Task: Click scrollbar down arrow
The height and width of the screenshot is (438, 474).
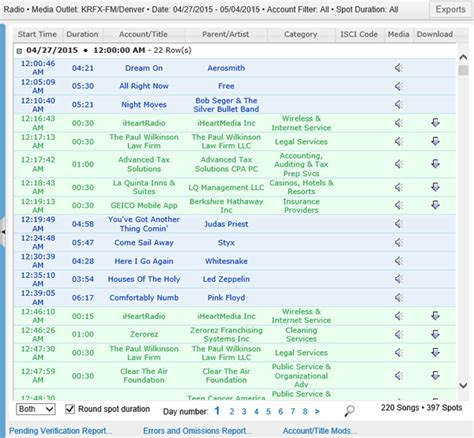Action: click(x=463, y=385)
